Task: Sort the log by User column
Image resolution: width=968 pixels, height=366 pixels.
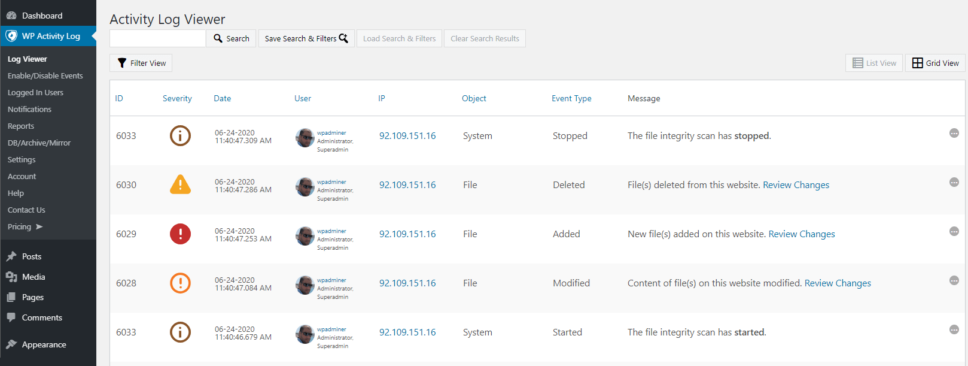Action: point(302,98)
